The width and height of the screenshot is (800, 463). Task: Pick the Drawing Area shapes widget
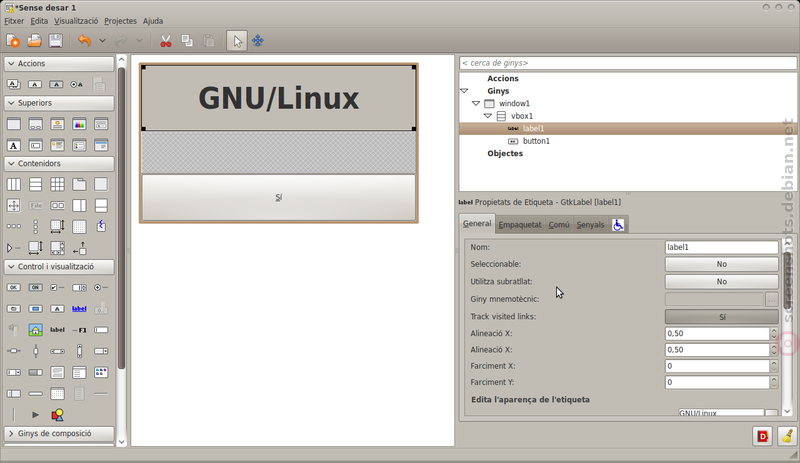pos(58,415)
